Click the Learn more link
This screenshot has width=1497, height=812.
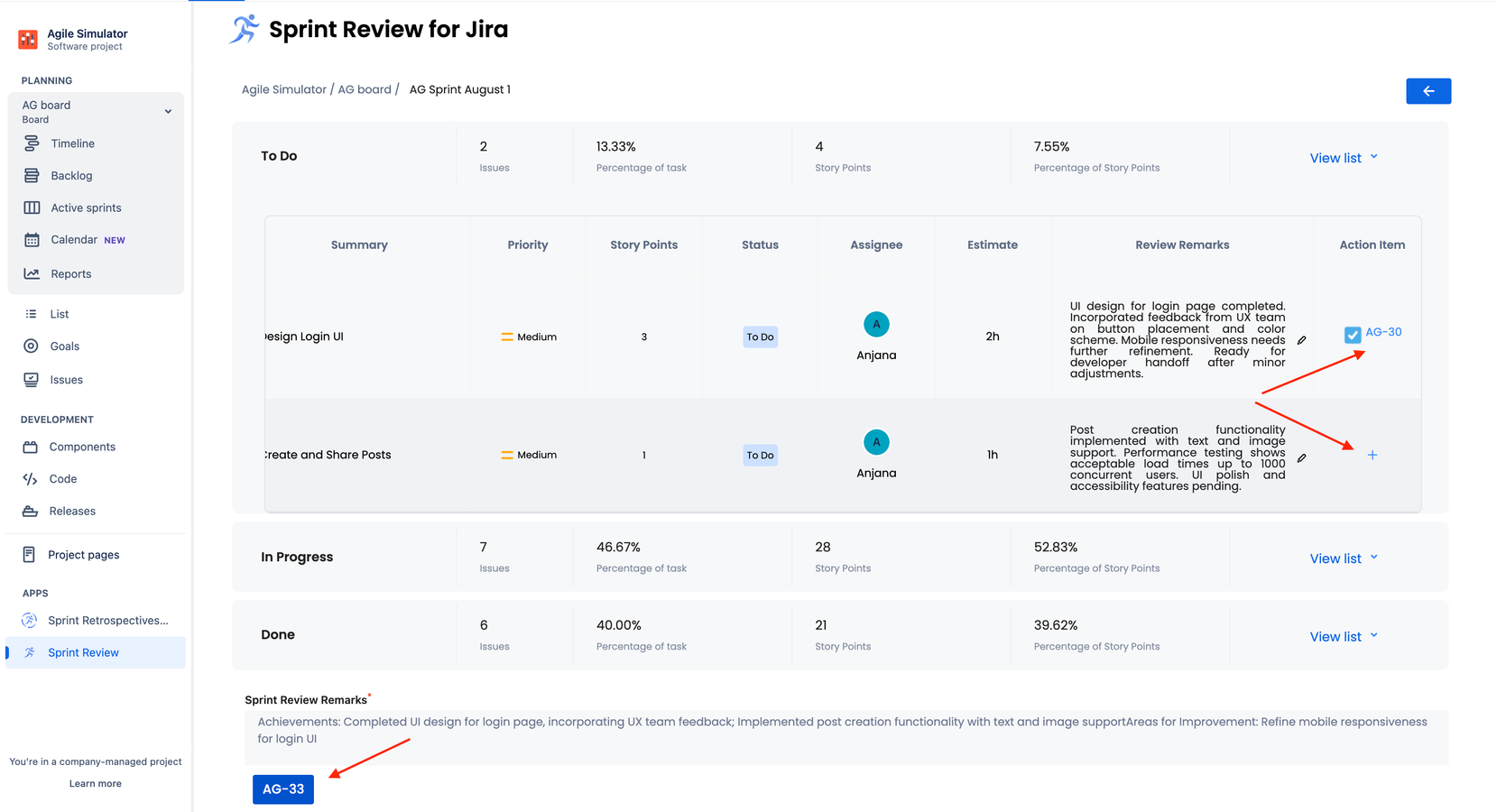96,784
